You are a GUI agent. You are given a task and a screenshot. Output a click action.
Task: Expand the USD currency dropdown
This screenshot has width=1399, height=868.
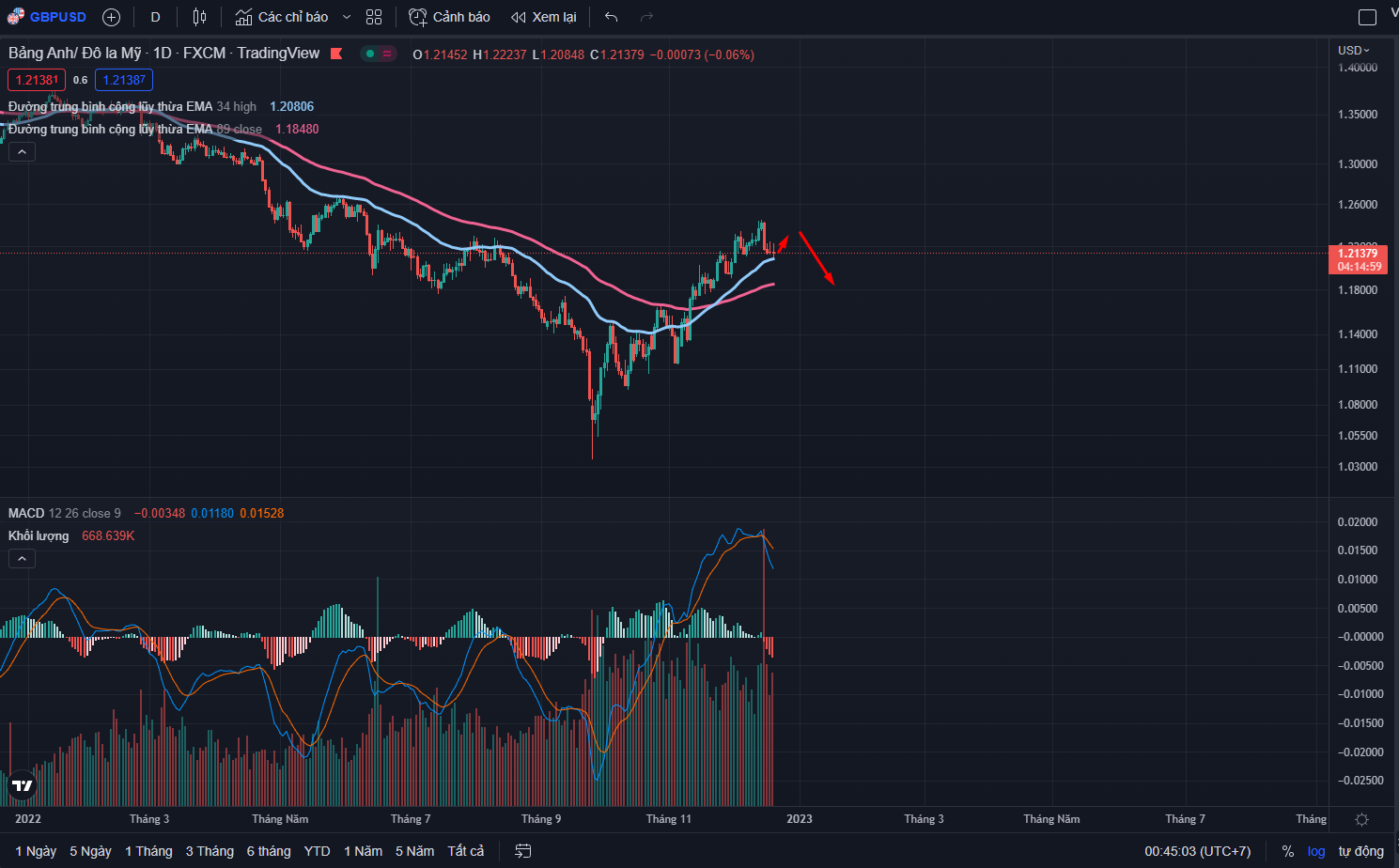(1354, 51)
